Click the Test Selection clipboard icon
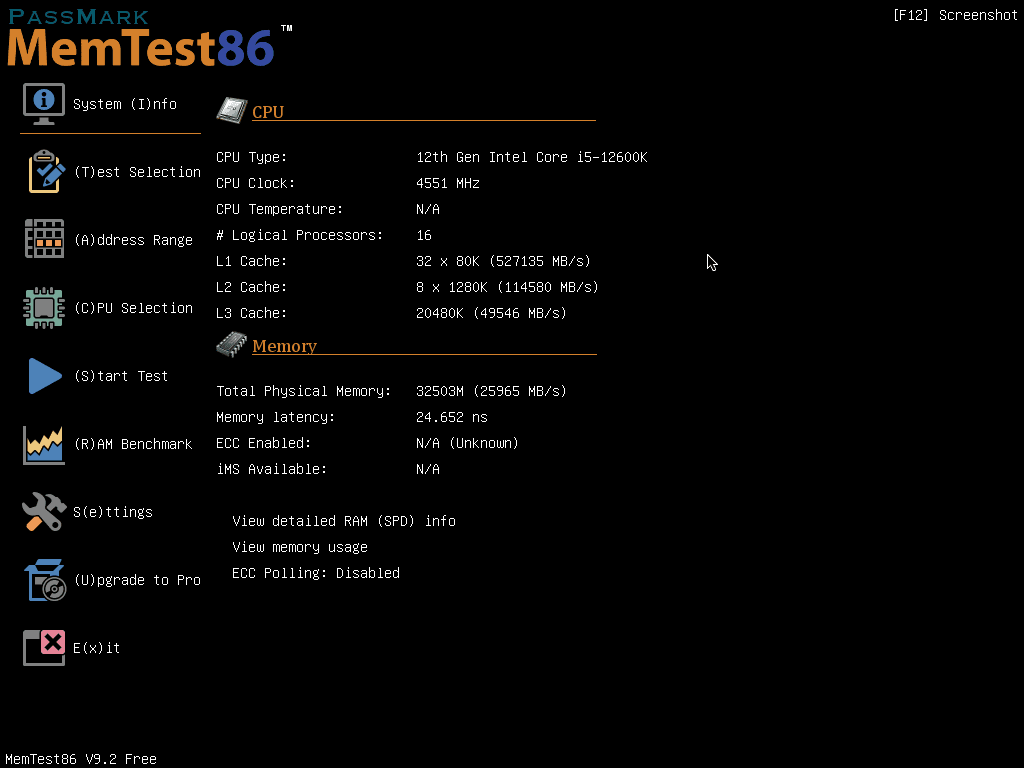Viewport: 1024px width, 768px height. pyautogui.click(x=46, y=172)
